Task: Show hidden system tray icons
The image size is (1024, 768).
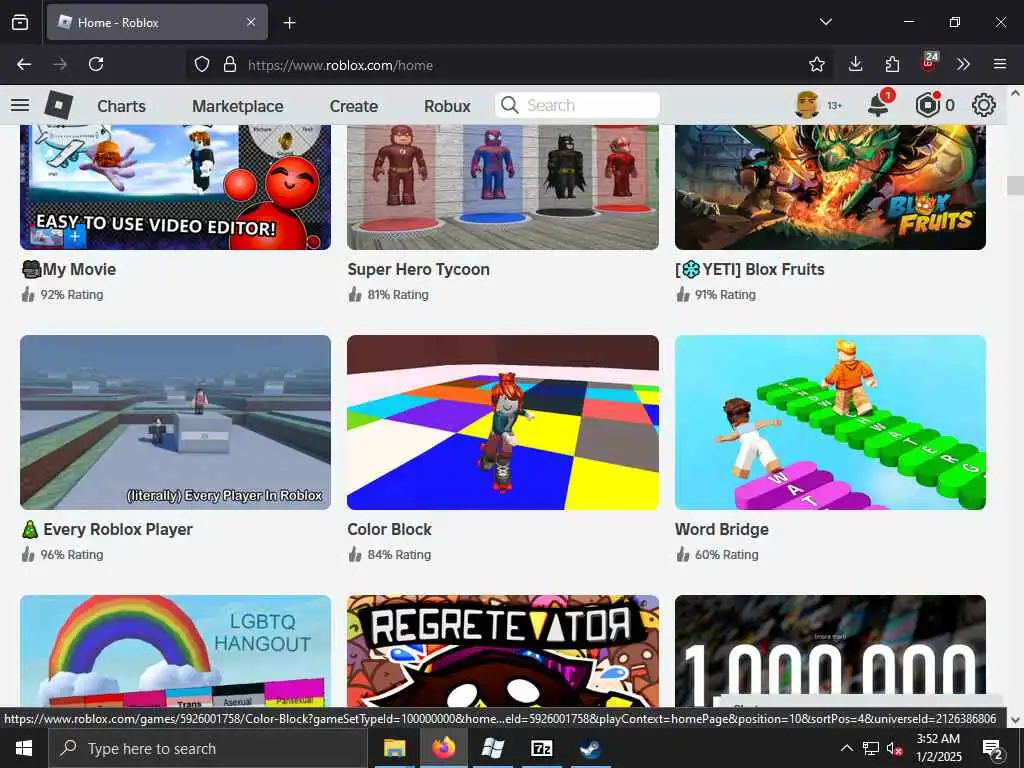Action: pyautogui.click(x=846, y=748)
